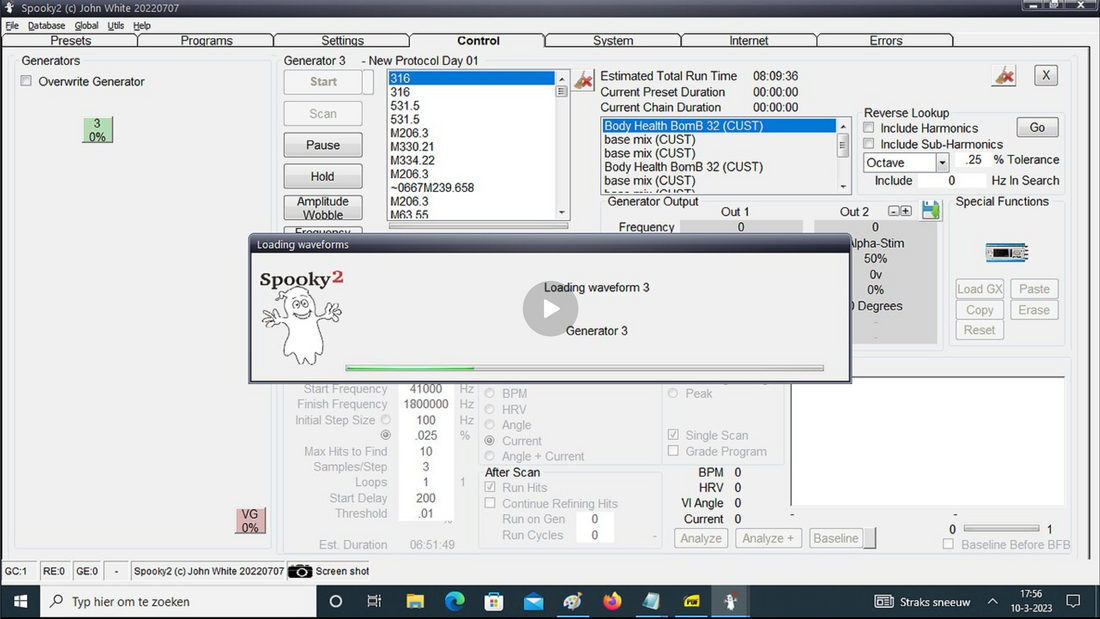1100x619 pixels.
Task: Click the broom icon beside the X button
Action: click(x=1004, y=76)
